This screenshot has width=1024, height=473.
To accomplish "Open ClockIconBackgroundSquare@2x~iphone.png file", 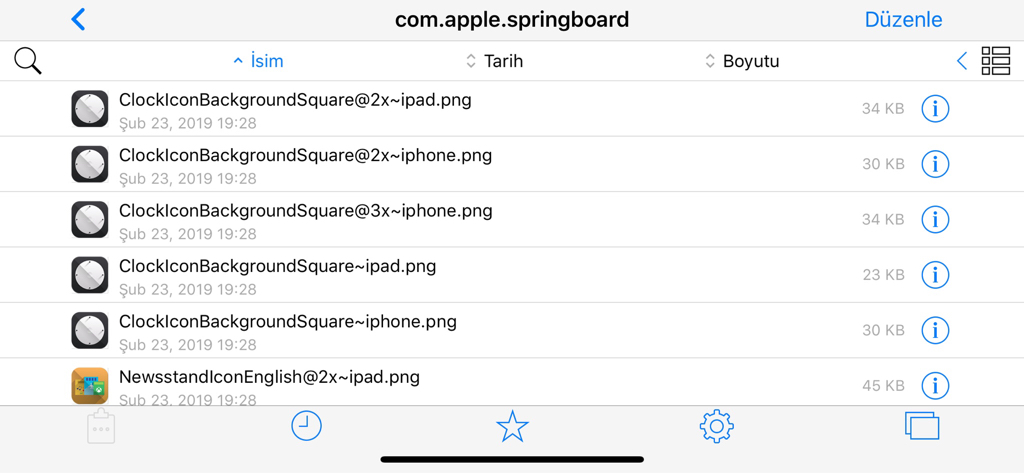I will coord(305,156).
